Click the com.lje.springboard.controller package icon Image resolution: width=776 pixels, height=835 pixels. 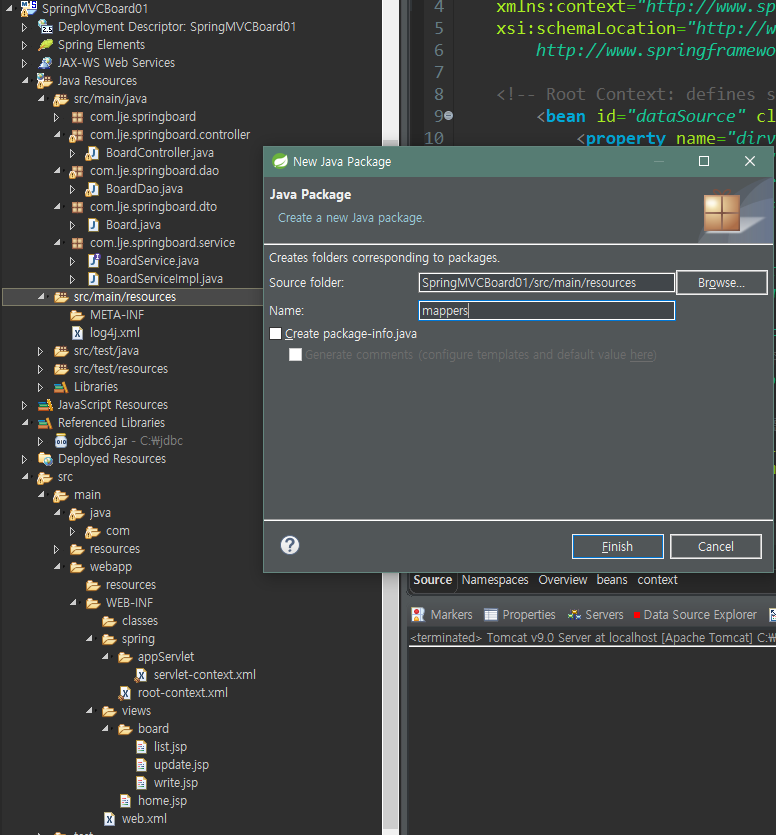[76, 135]
